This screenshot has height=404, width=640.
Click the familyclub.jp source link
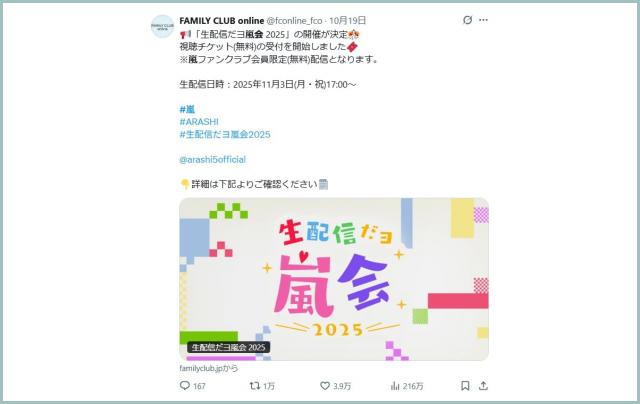[209, 368]
